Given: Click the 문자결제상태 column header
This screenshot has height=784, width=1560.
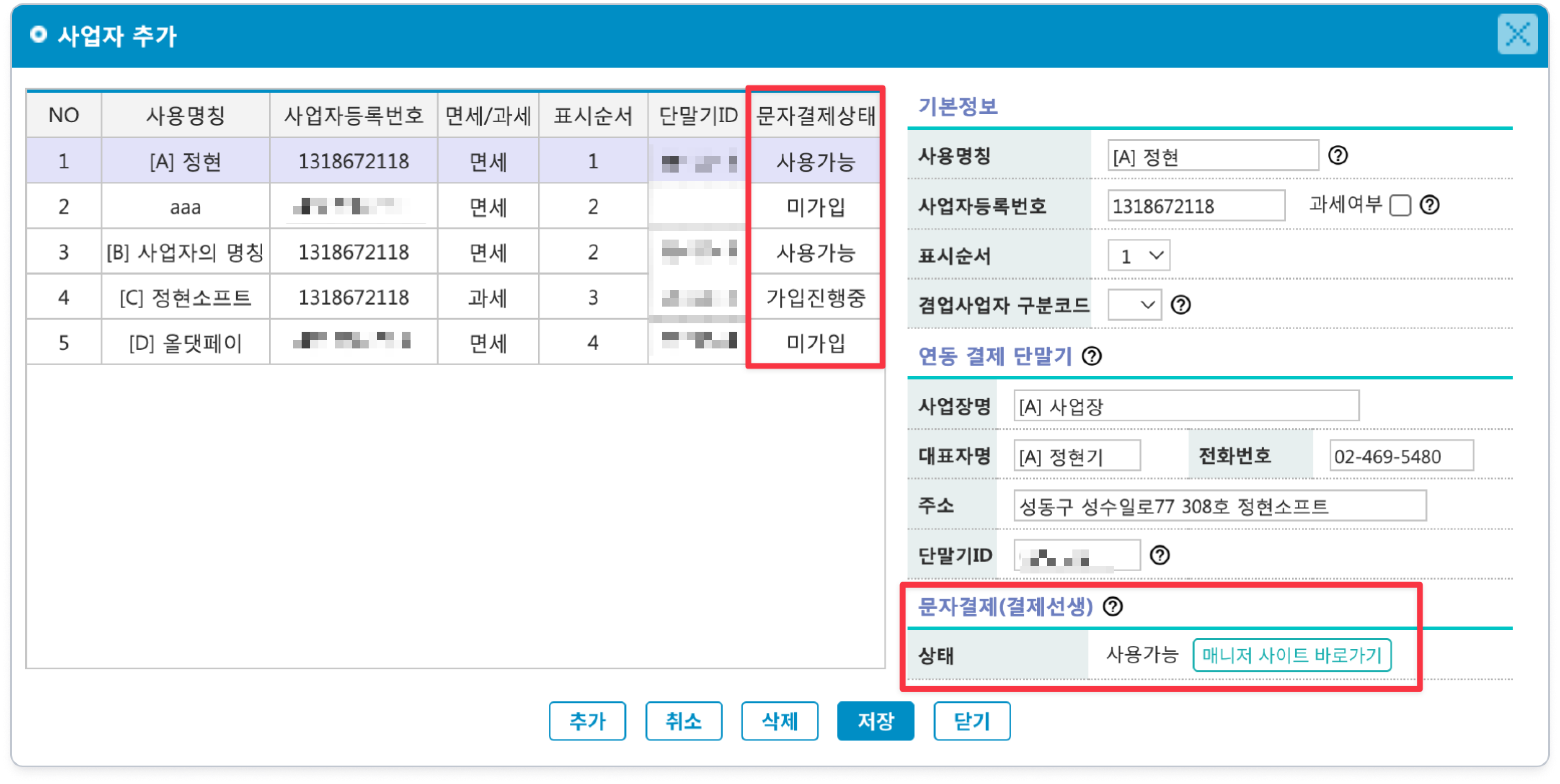Looking at the screenshot, I should [815, 115].
